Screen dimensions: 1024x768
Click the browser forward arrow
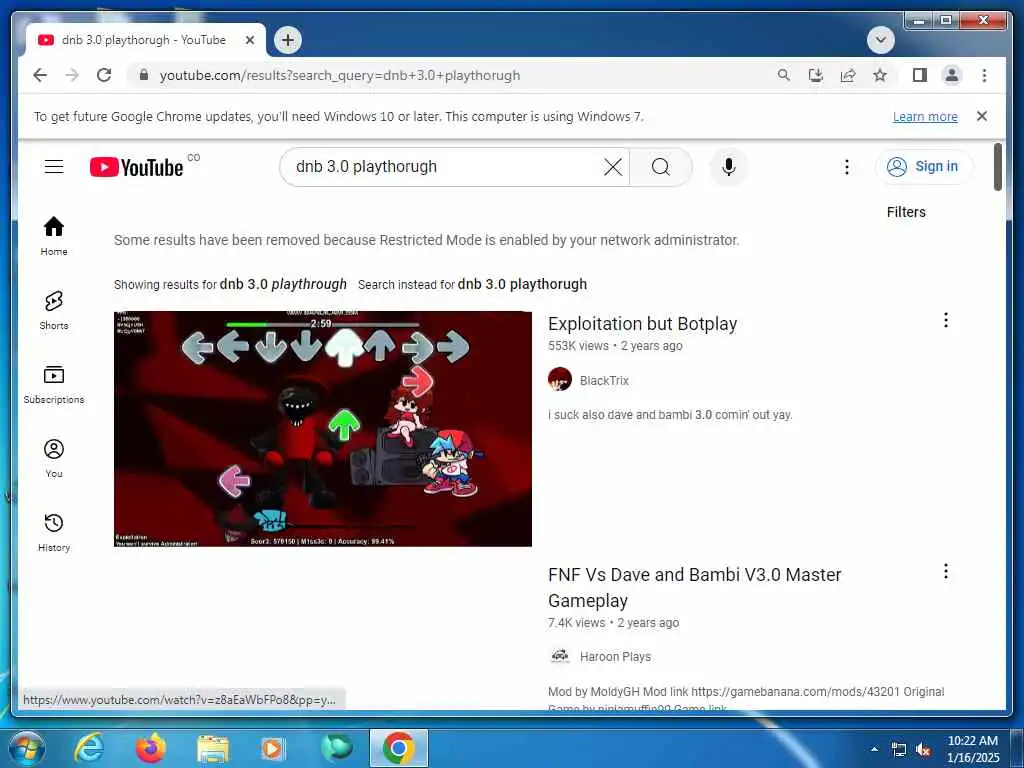(72, 75)
